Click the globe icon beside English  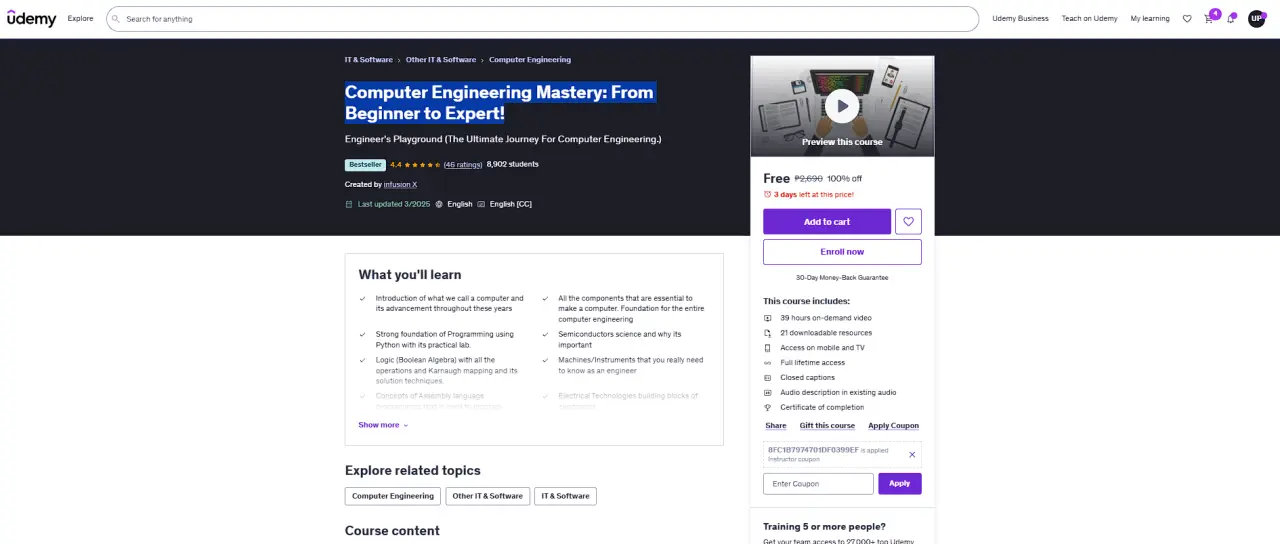tap(438, 204)
